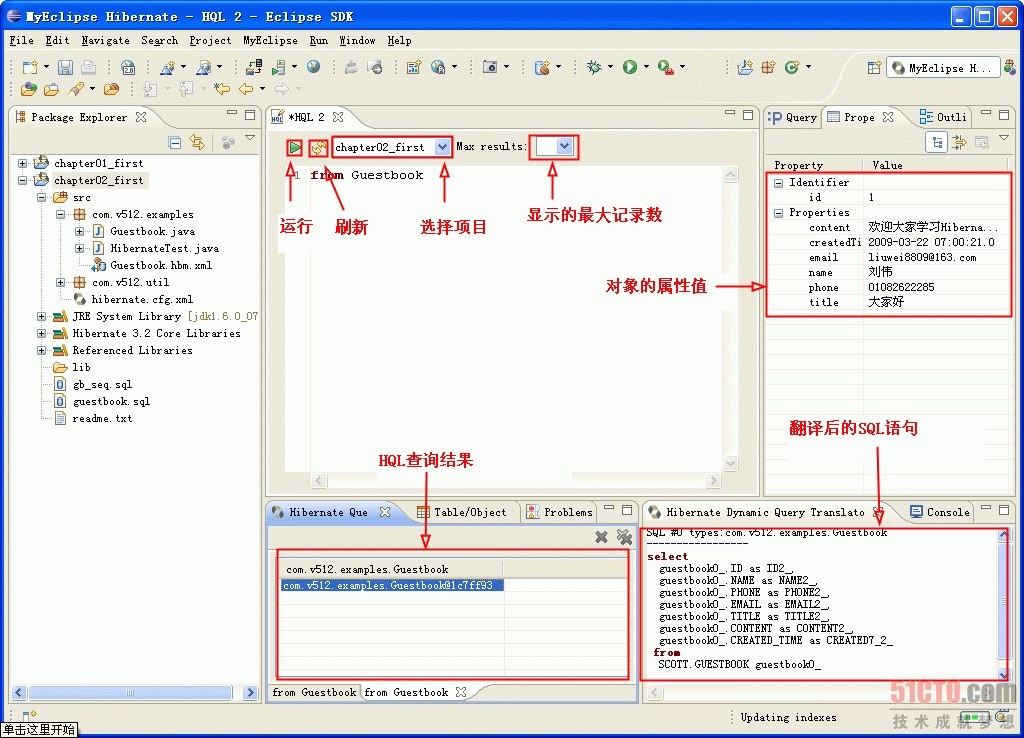Open the Properties view menu triangle
The image size is (1024, 738).
coord(1004,138)
